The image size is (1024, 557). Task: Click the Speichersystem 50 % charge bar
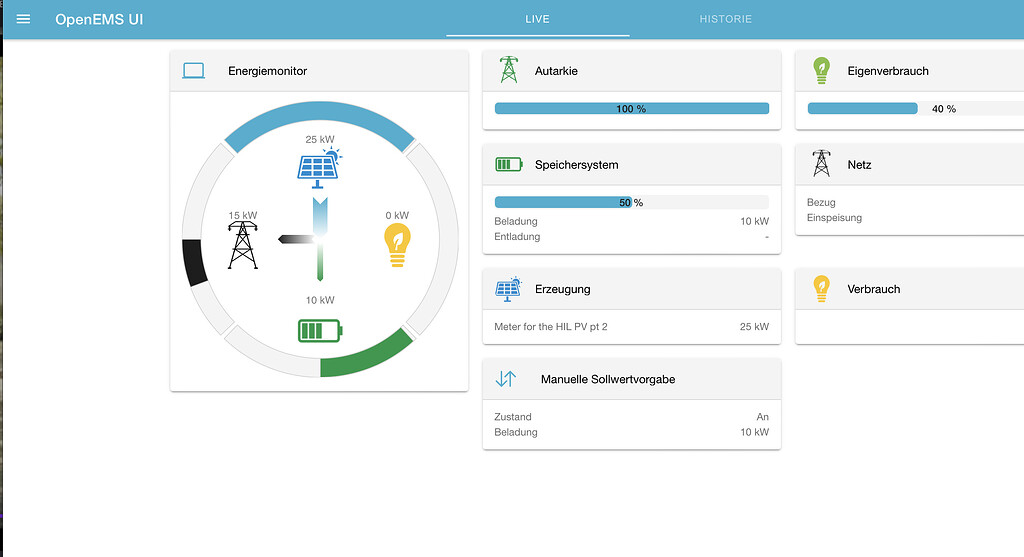click(632, 202)
